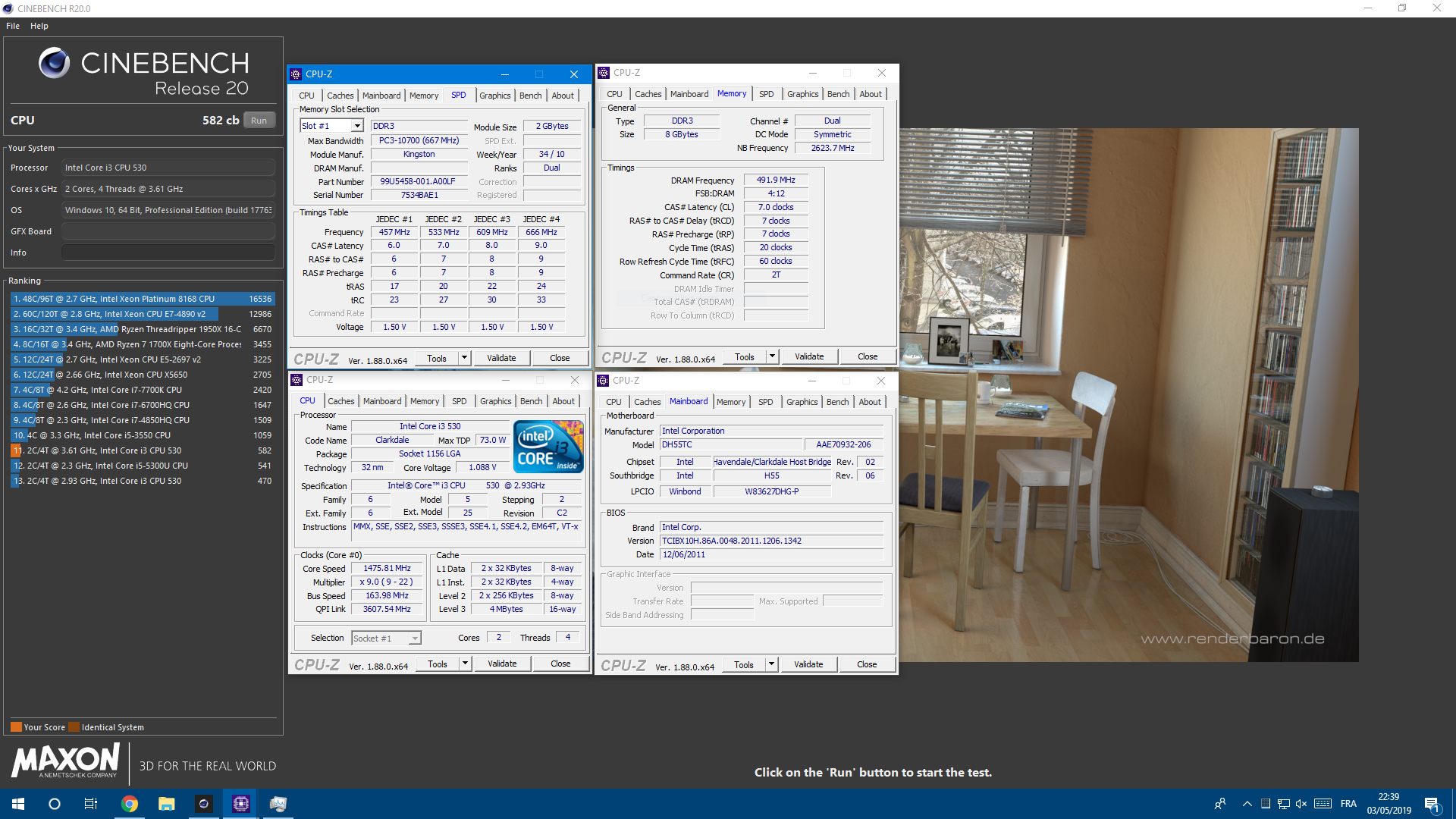
Task: Expand the Tools dropdown arrow in Memory window
Action: click(x=772, y=356)
